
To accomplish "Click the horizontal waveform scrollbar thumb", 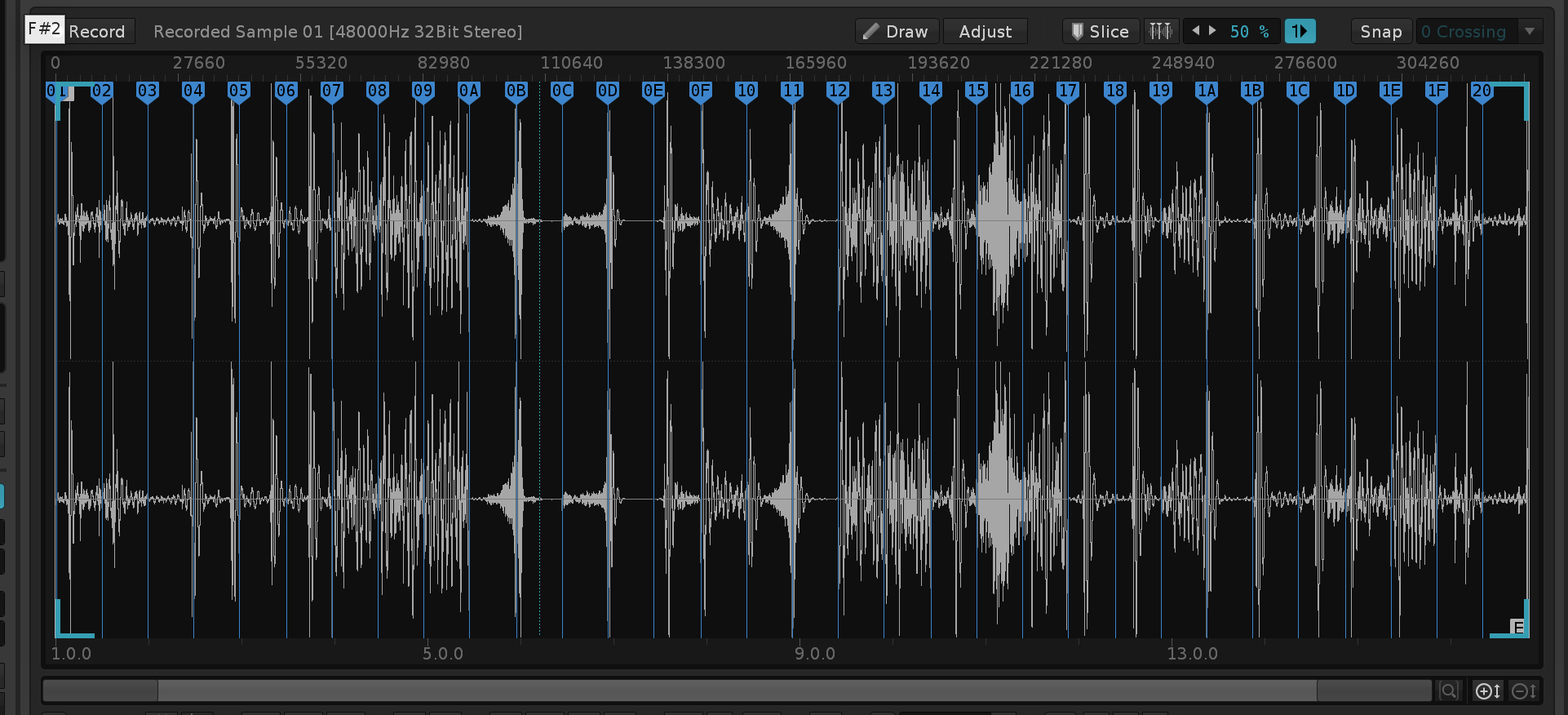I will point(736,691).
